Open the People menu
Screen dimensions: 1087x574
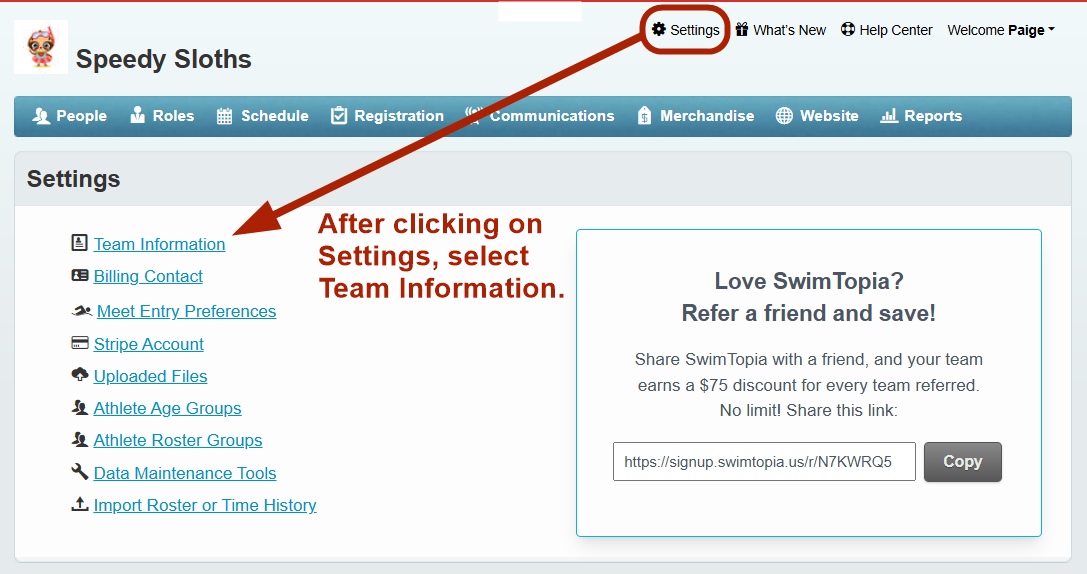[70, 116]
